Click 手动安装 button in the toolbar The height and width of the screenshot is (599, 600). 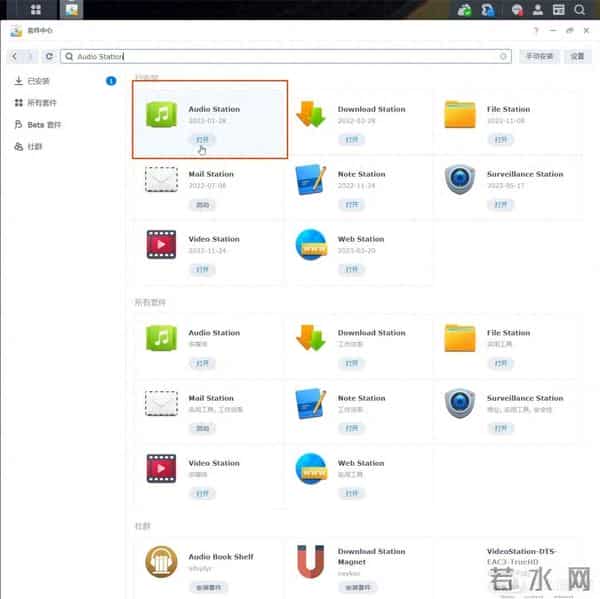click(x=541, y=57)
